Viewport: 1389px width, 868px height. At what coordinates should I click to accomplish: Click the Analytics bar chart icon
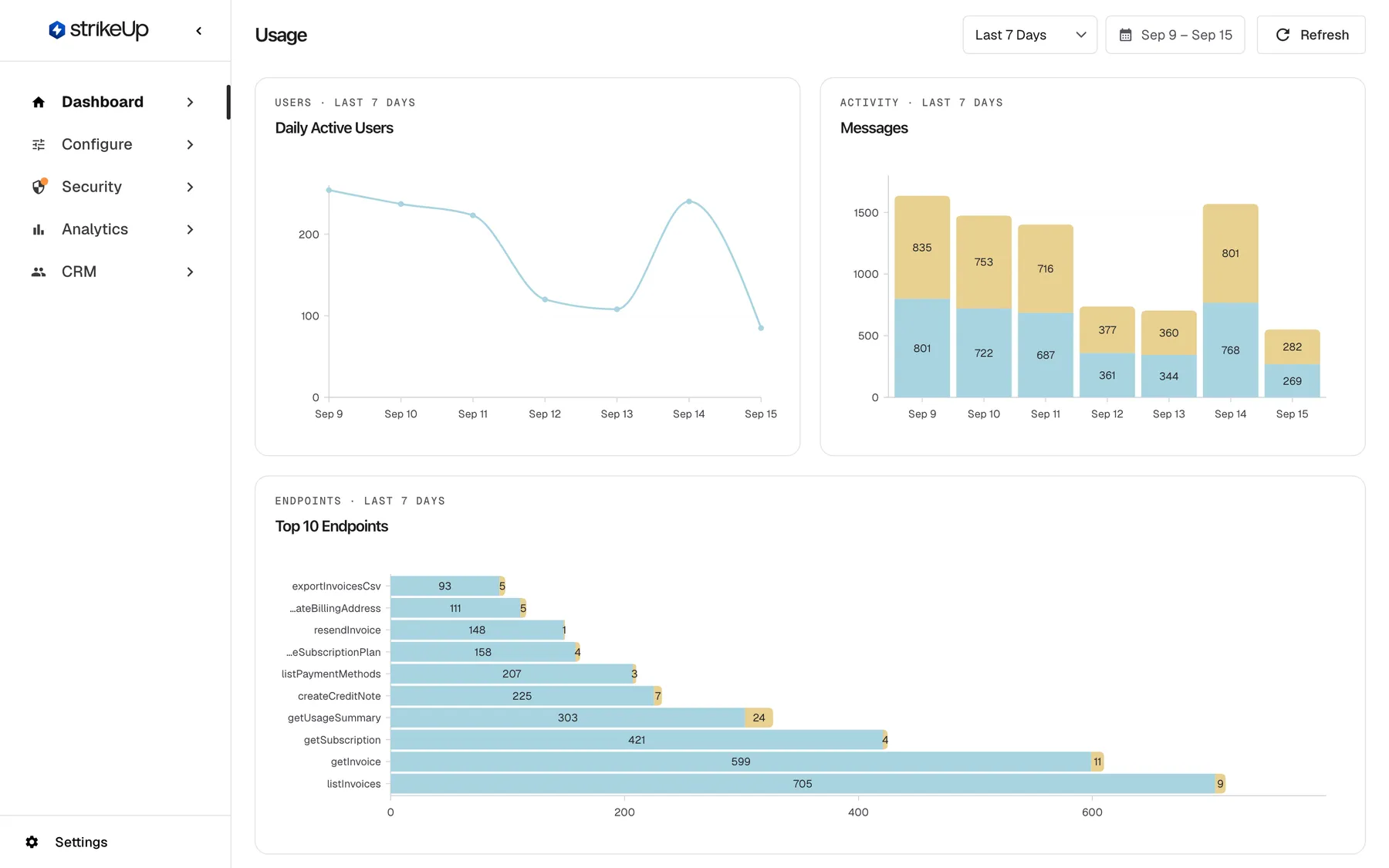pyautogui.click(x=39, y=229)
